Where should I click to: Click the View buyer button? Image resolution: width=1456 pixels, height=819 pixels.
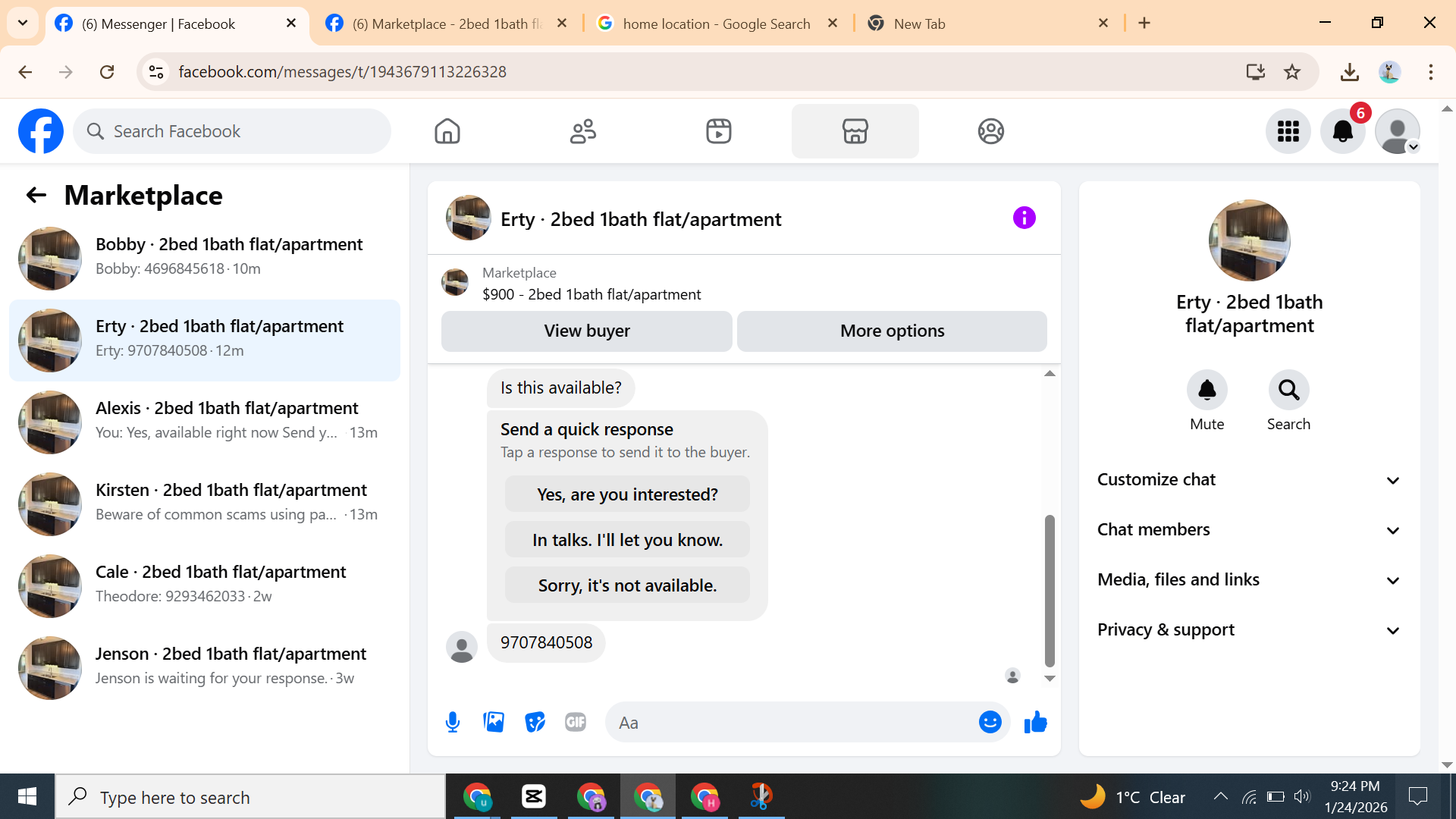[586, 331]
